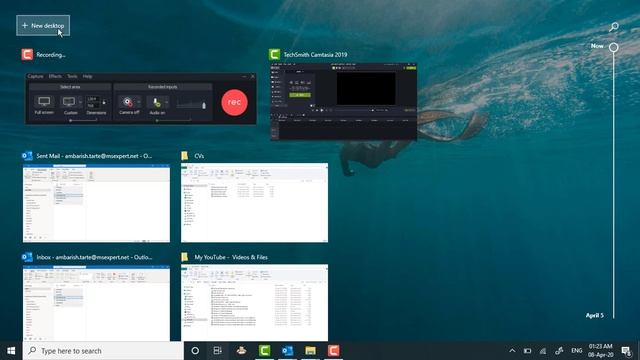Open Tools menu in Recorder window
640x360 pixels.
[72, 76]
